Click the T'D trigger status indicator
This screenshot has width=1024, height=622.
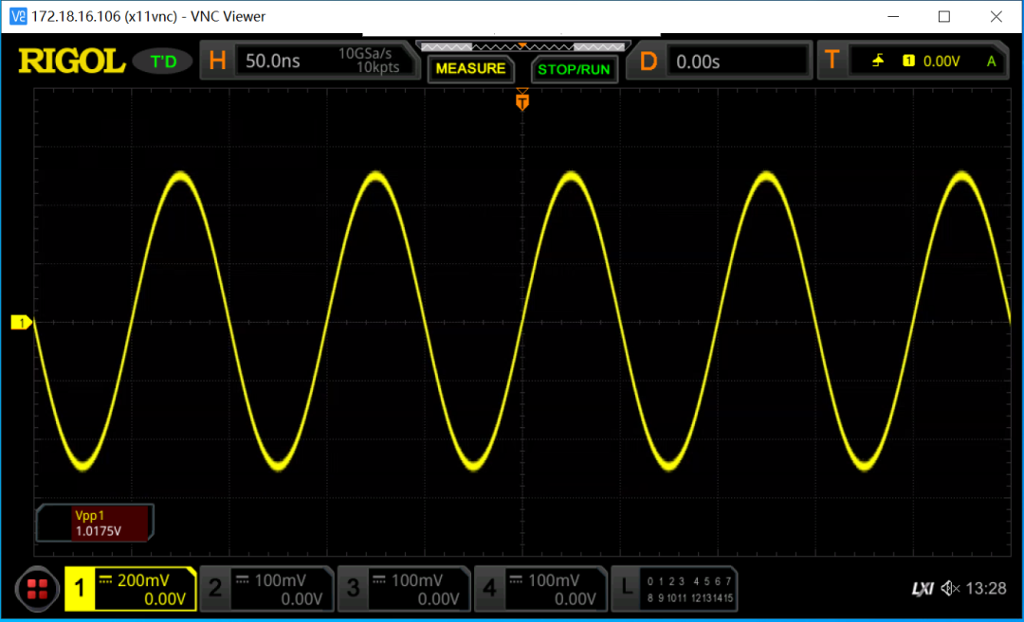(163, 62)
